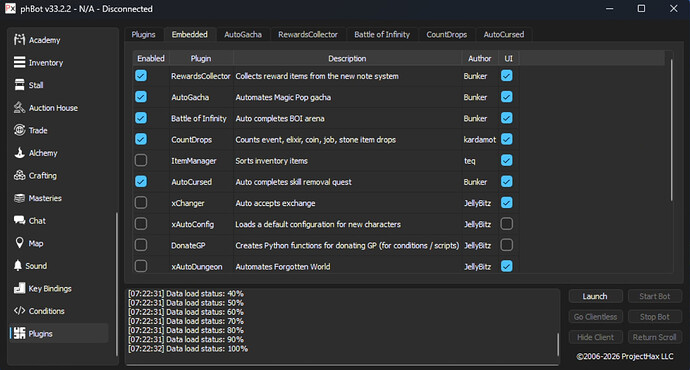Click the 'kardamot' author cell

480,139
